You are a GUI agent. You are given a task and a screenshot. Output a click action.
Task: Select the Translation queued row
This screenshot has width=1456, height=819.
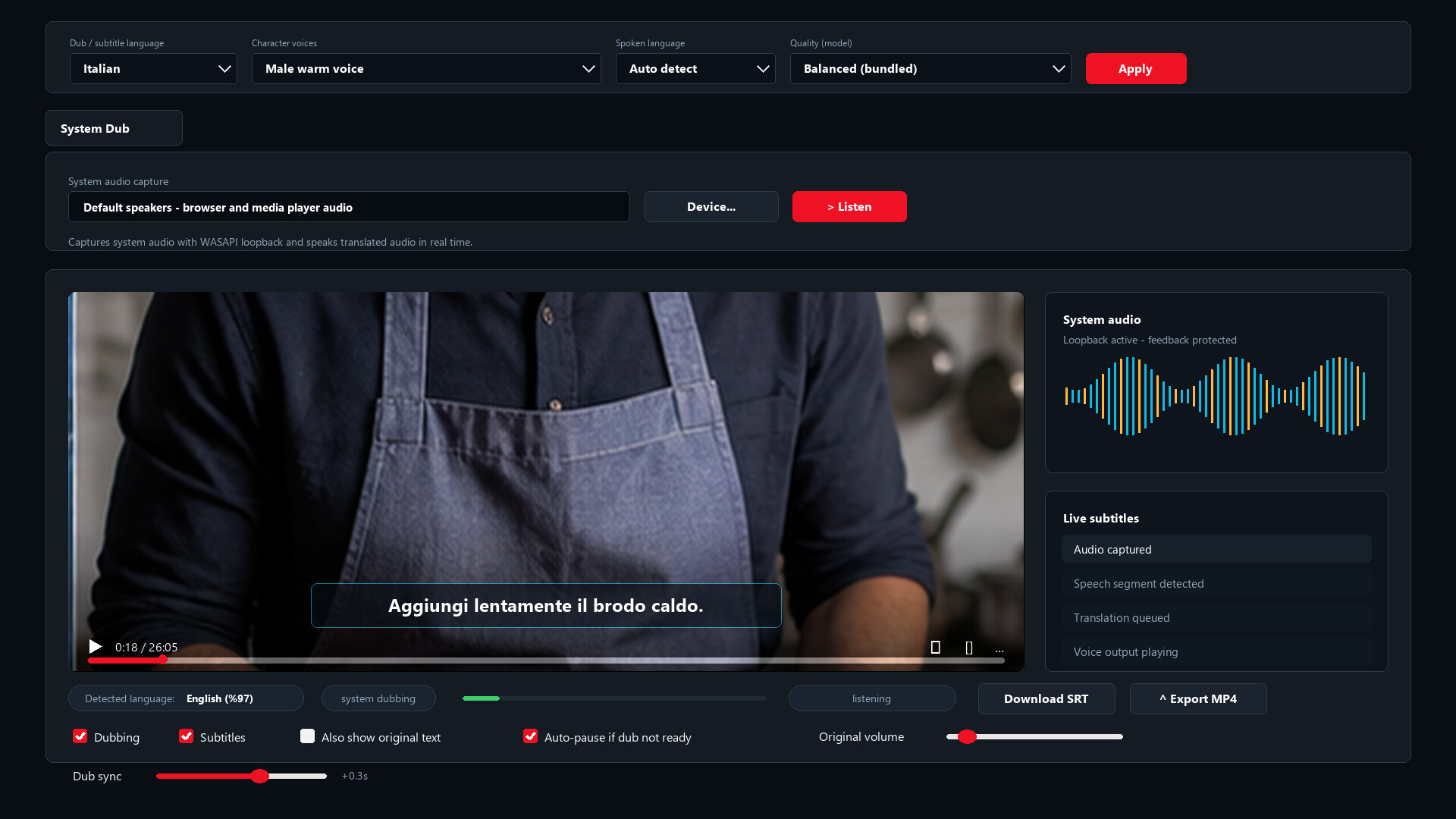pyautogui.click(x=1216, y=617)
